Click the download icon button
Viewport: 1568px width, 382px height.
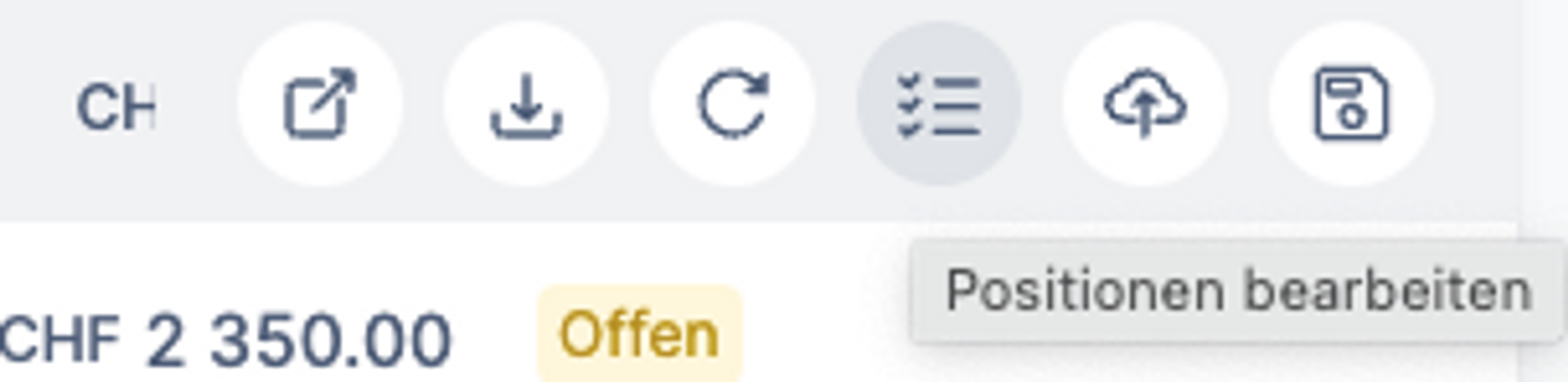(526, 104)
